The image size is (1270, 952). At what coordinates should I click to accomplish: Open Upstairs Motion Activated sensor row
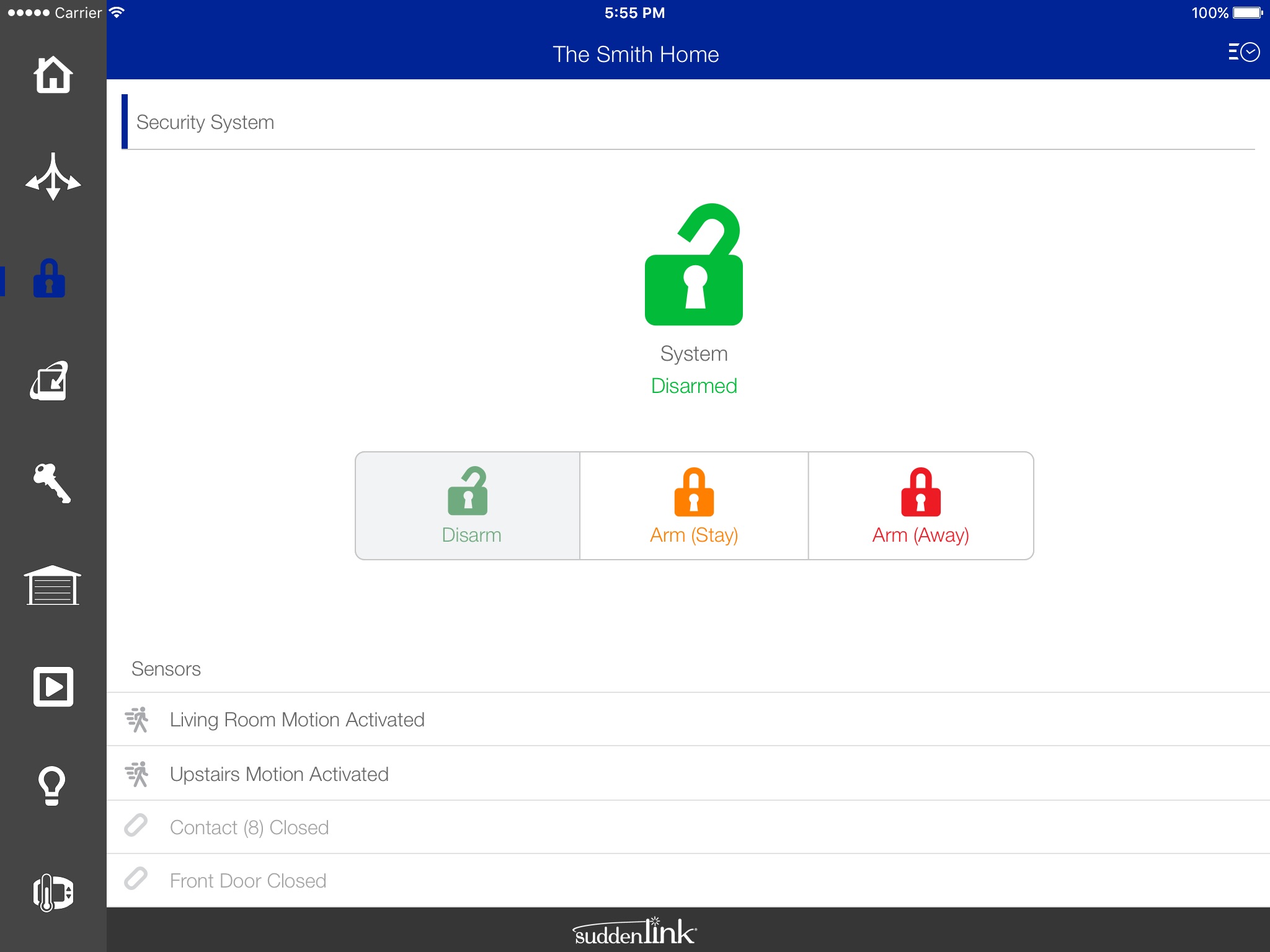pyautogui.click(x=279, y=774)
